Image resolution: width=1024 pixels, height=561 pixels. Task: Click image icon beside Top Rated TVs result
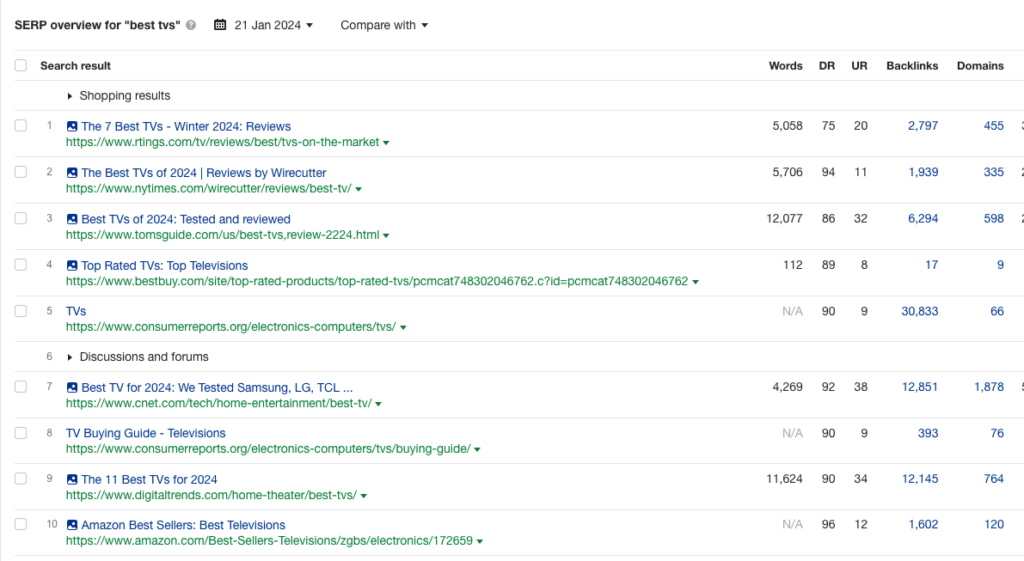72,266
